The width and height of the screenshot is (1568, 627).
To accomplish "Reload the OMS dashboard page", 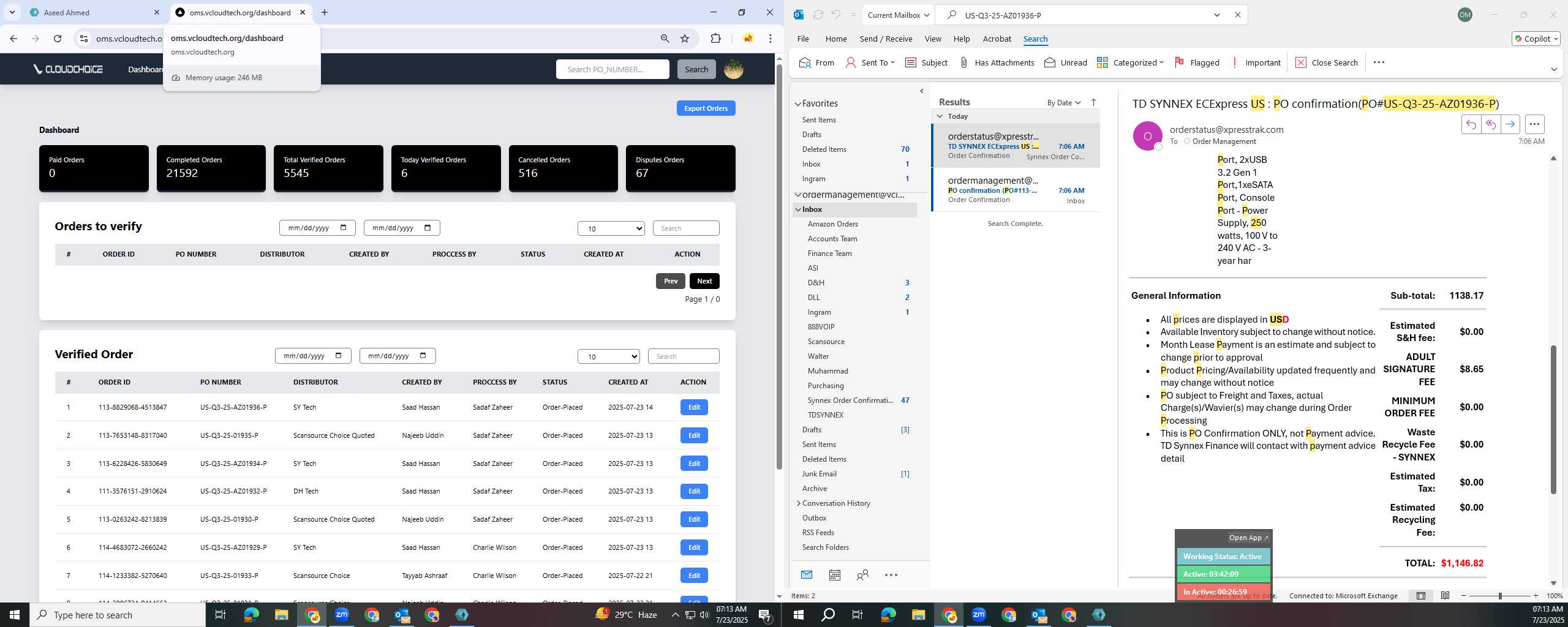I will [58, 39].
